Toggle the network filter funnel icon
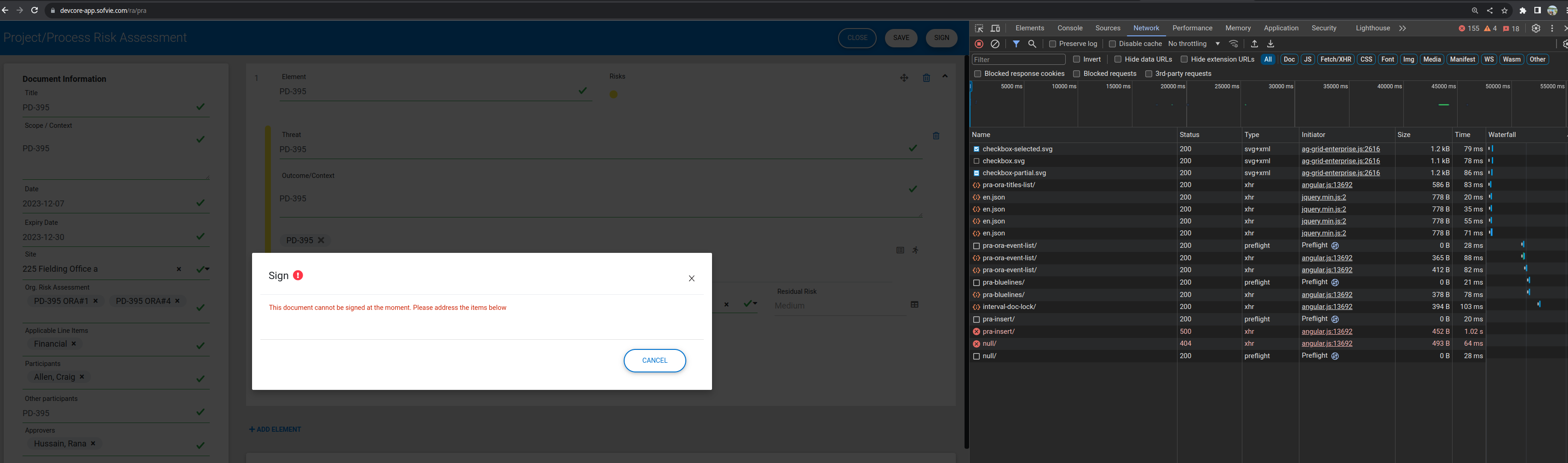Image resolution: width=1568 pixels, height=463 pixels. 1016,44
